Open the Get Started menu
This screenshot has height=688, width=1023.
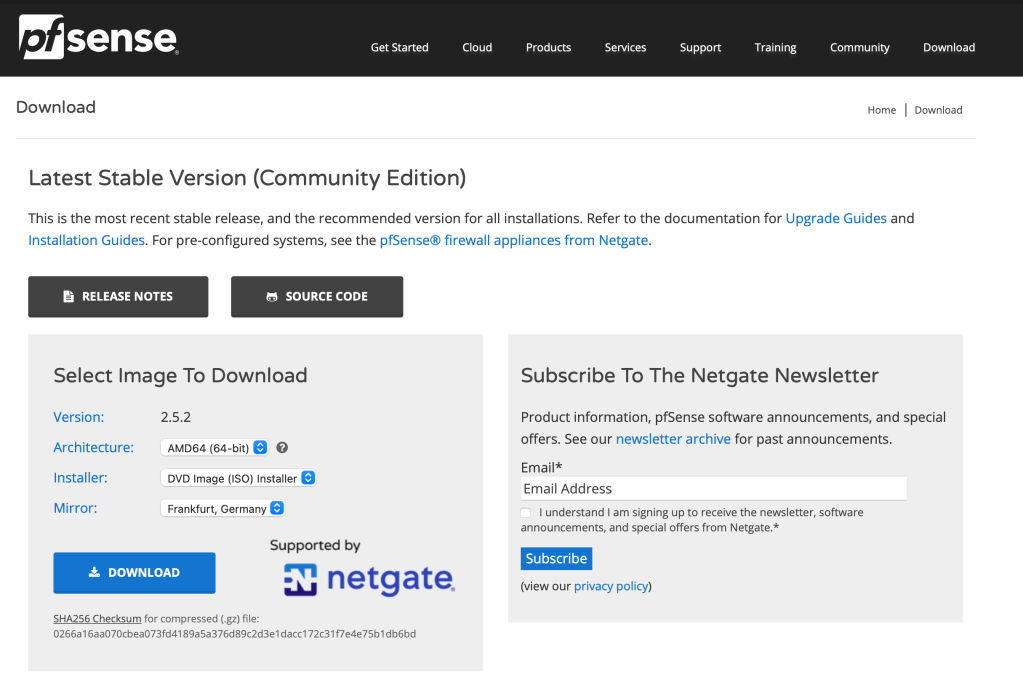(x=399, y=47)
